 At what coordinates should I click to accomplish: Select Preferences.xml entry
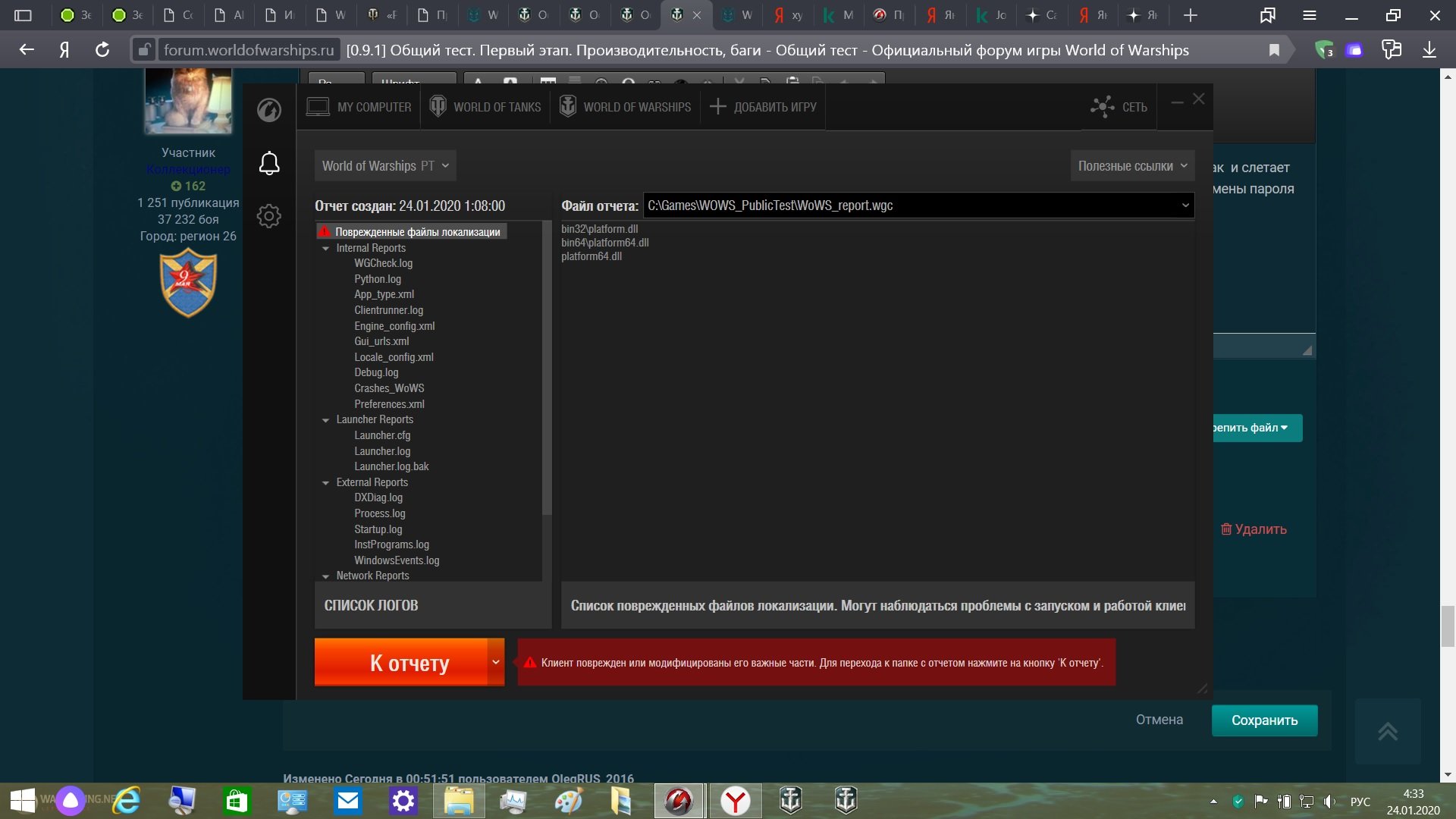point(389,404)
